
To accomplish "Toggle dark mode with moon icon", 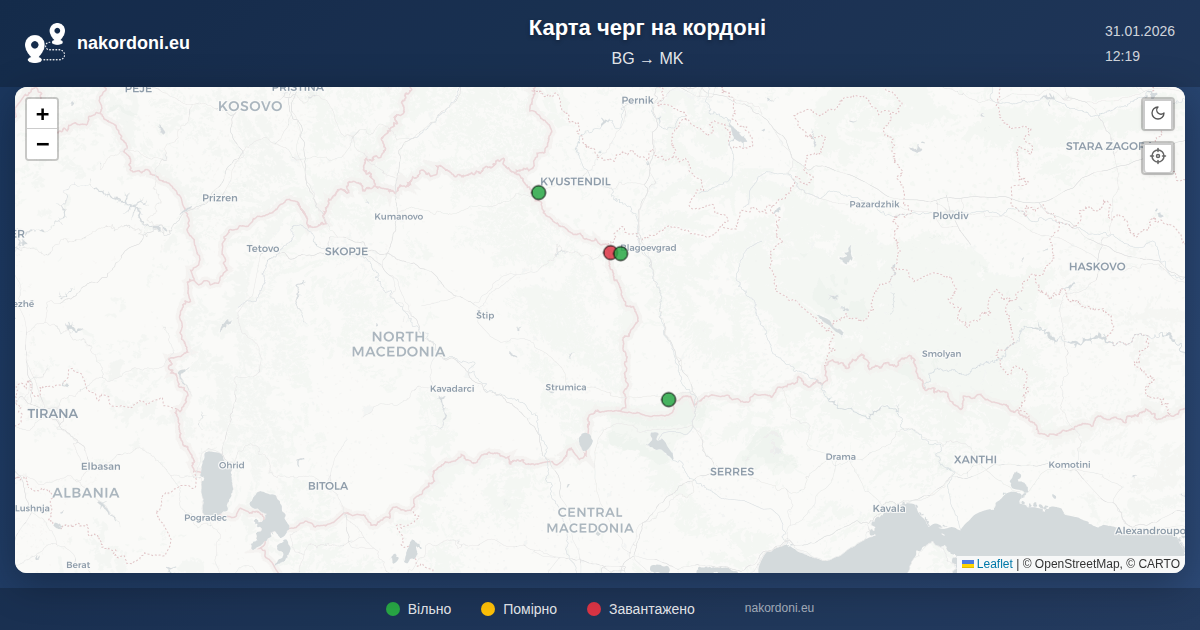I will click(1158, 114).
